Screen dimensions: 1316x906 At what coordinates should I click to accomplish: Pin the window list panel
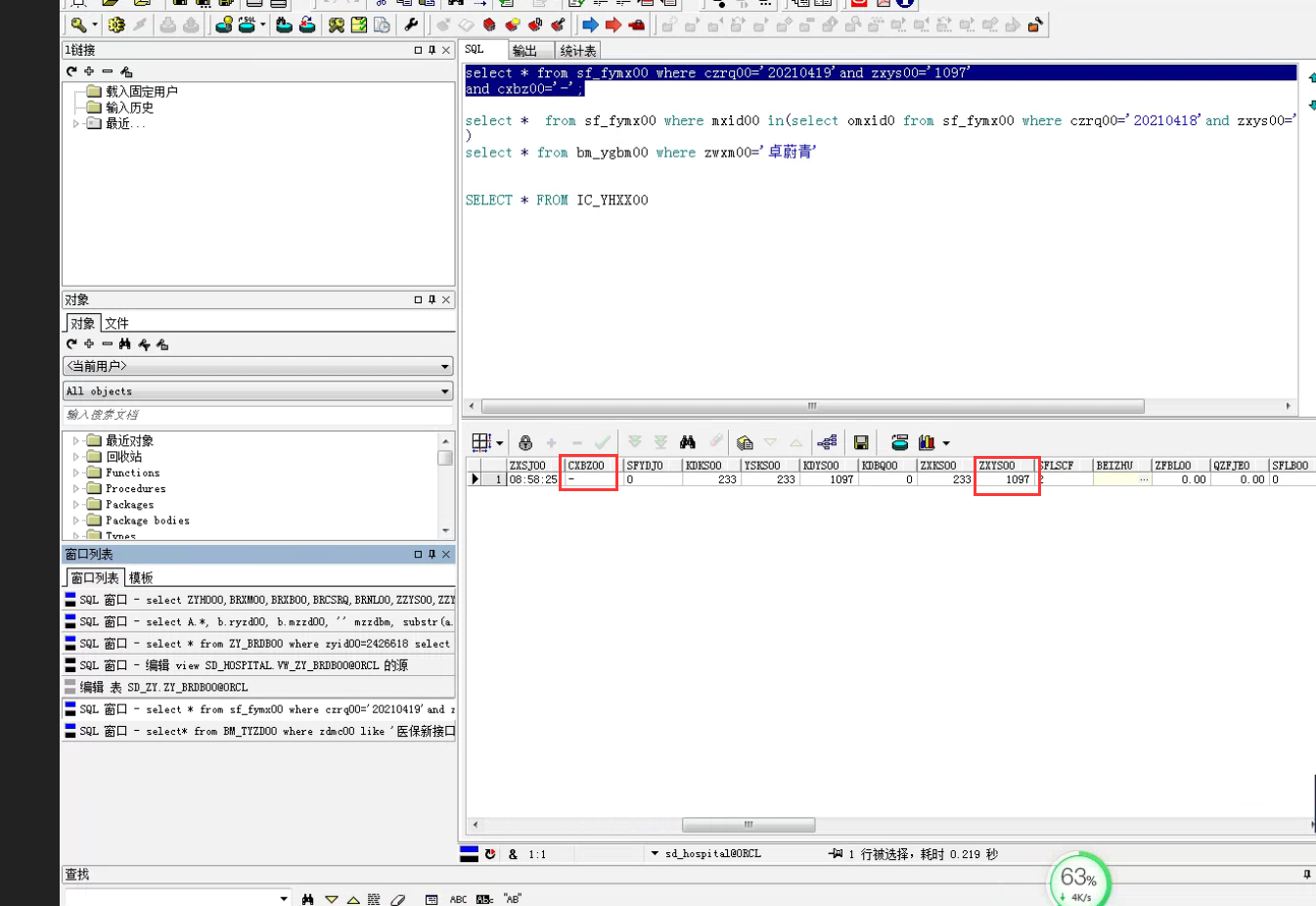pos(431,555)
